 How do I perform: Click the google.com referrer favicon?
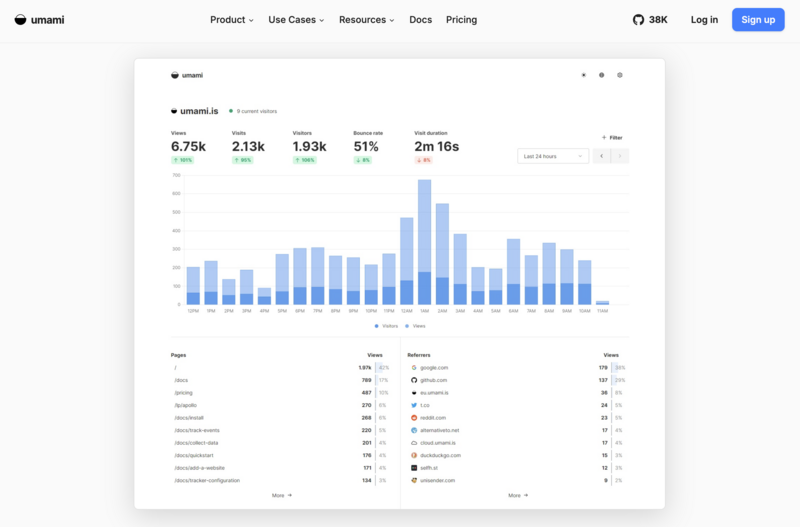pyautogui.click(x=414, y=367)
